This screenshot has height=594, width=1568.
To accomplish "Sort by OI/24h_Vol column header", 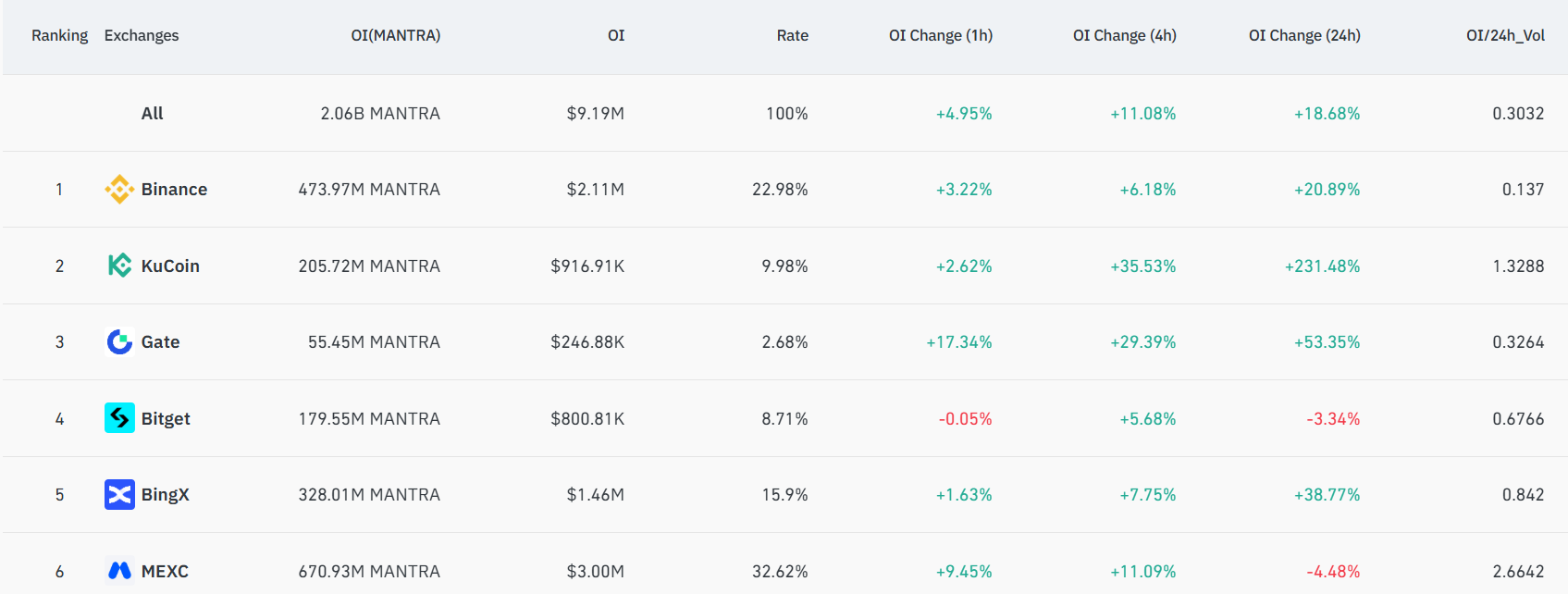I will coord(1505,35).
